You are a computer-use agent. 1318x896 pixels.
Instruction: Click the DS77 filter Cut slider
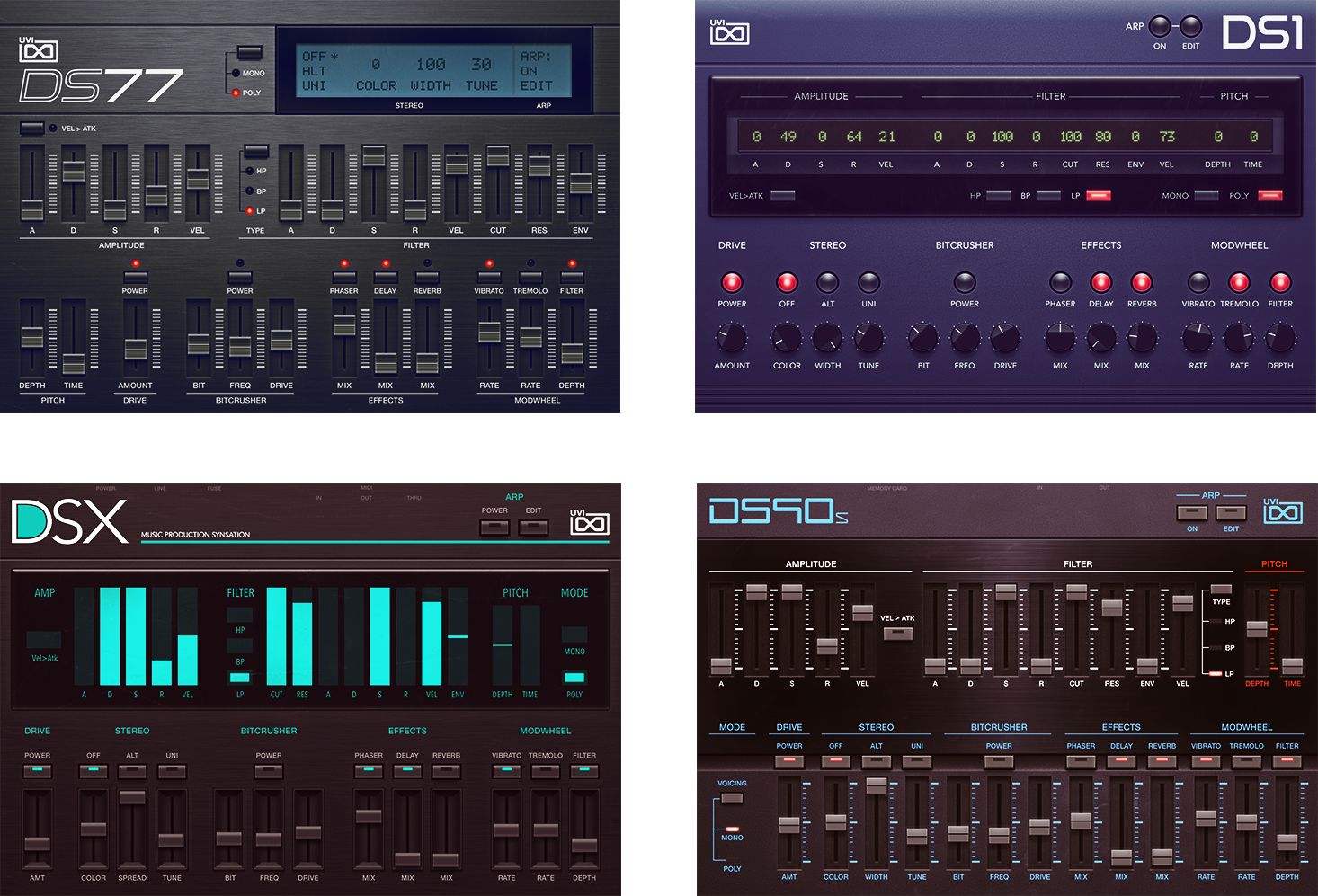498,157
